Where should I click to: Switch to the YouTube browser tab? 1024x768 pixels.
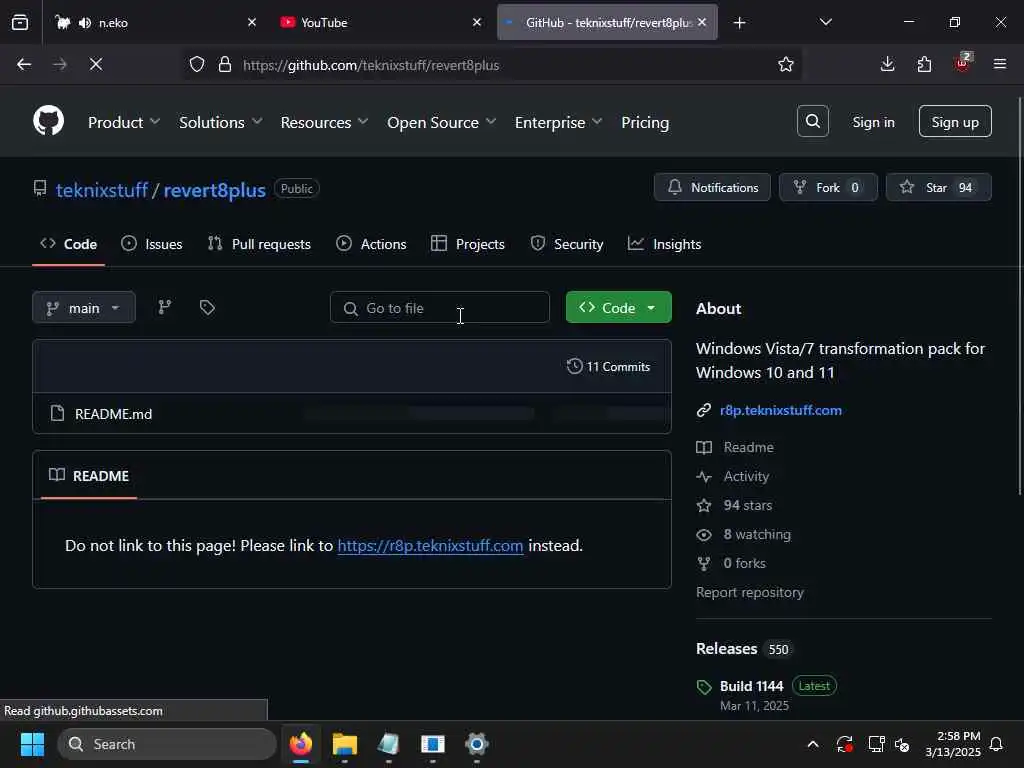pyautogui.click(x=381, y=23)
